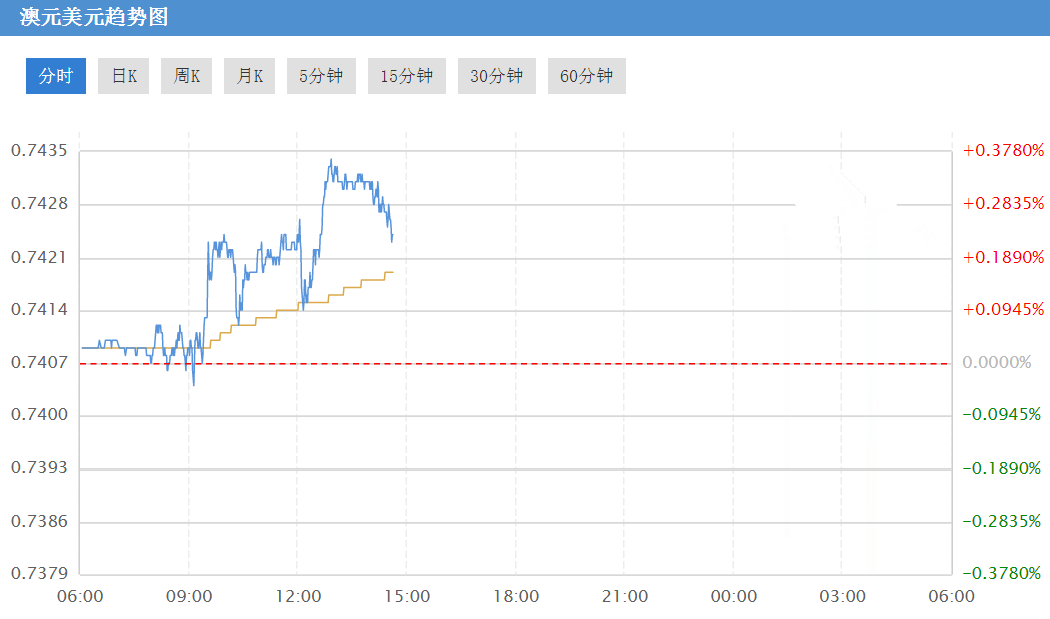This screenshot has height=619, width=1050.
Task: Select the 分时 tab
Action: click(56, 76)
